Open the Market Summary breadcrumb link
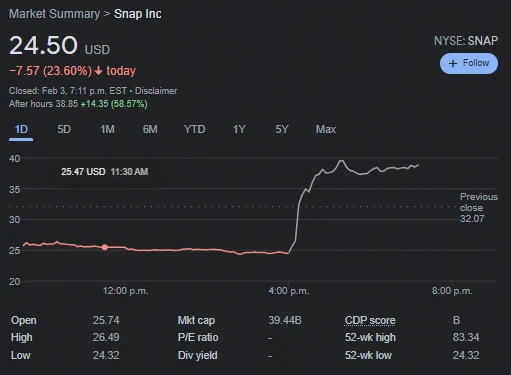The image size is (511, 375). click(x=55, y=14)
